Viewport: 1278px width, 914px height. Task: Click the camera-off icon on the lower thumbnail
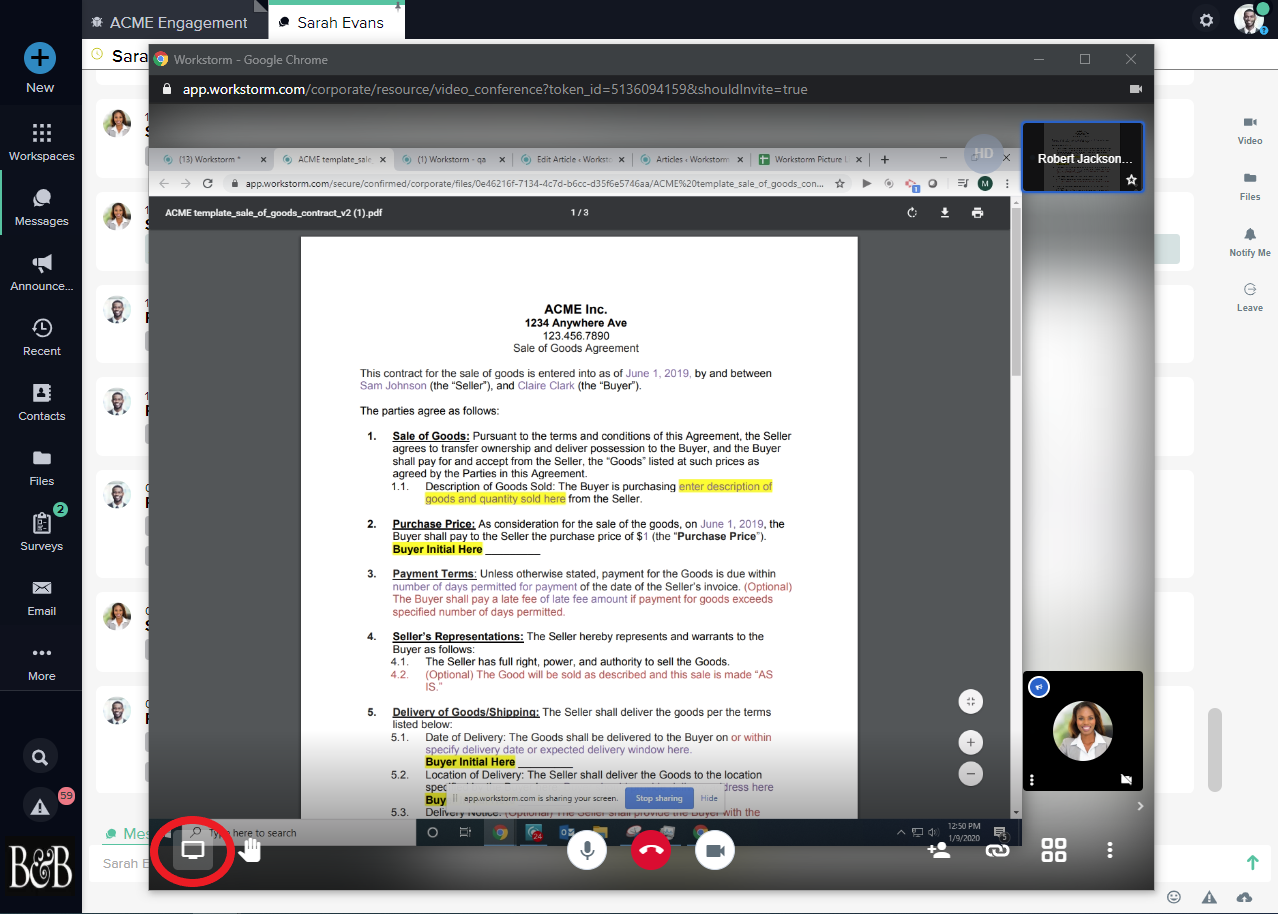coord(1127,779)
